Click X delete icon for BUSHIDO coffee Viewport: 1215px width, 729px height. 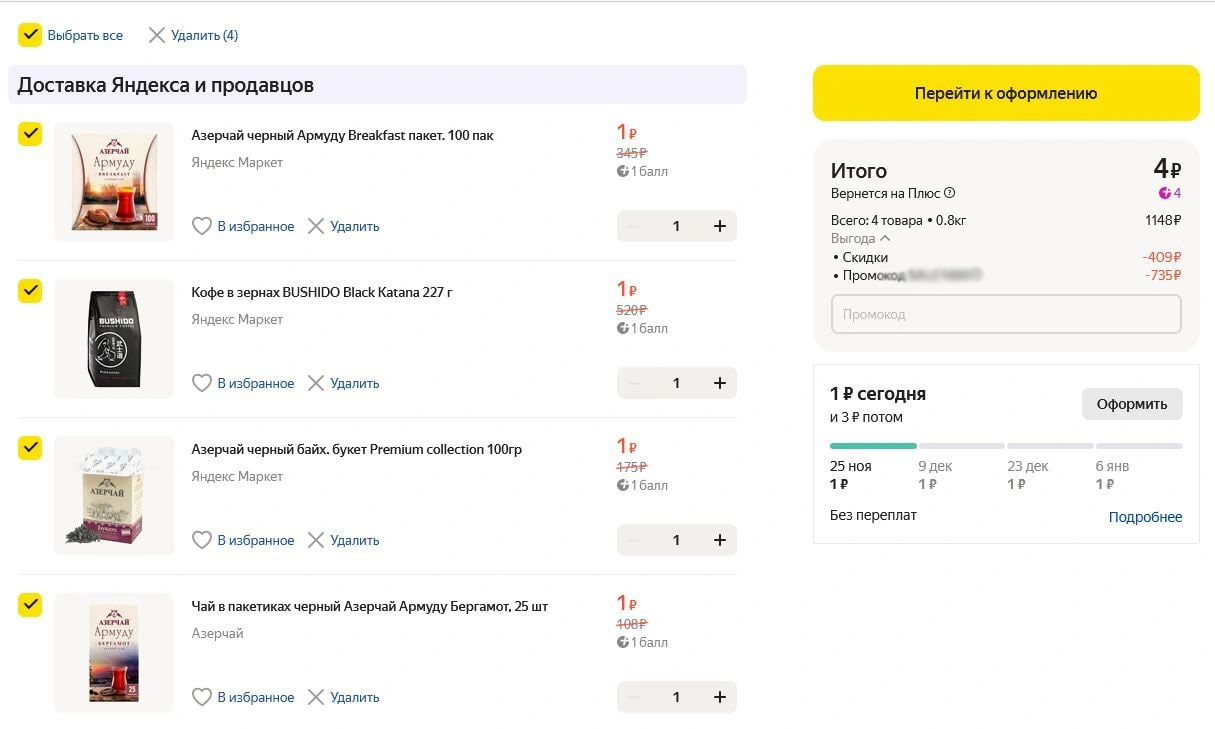coord(316,383)
